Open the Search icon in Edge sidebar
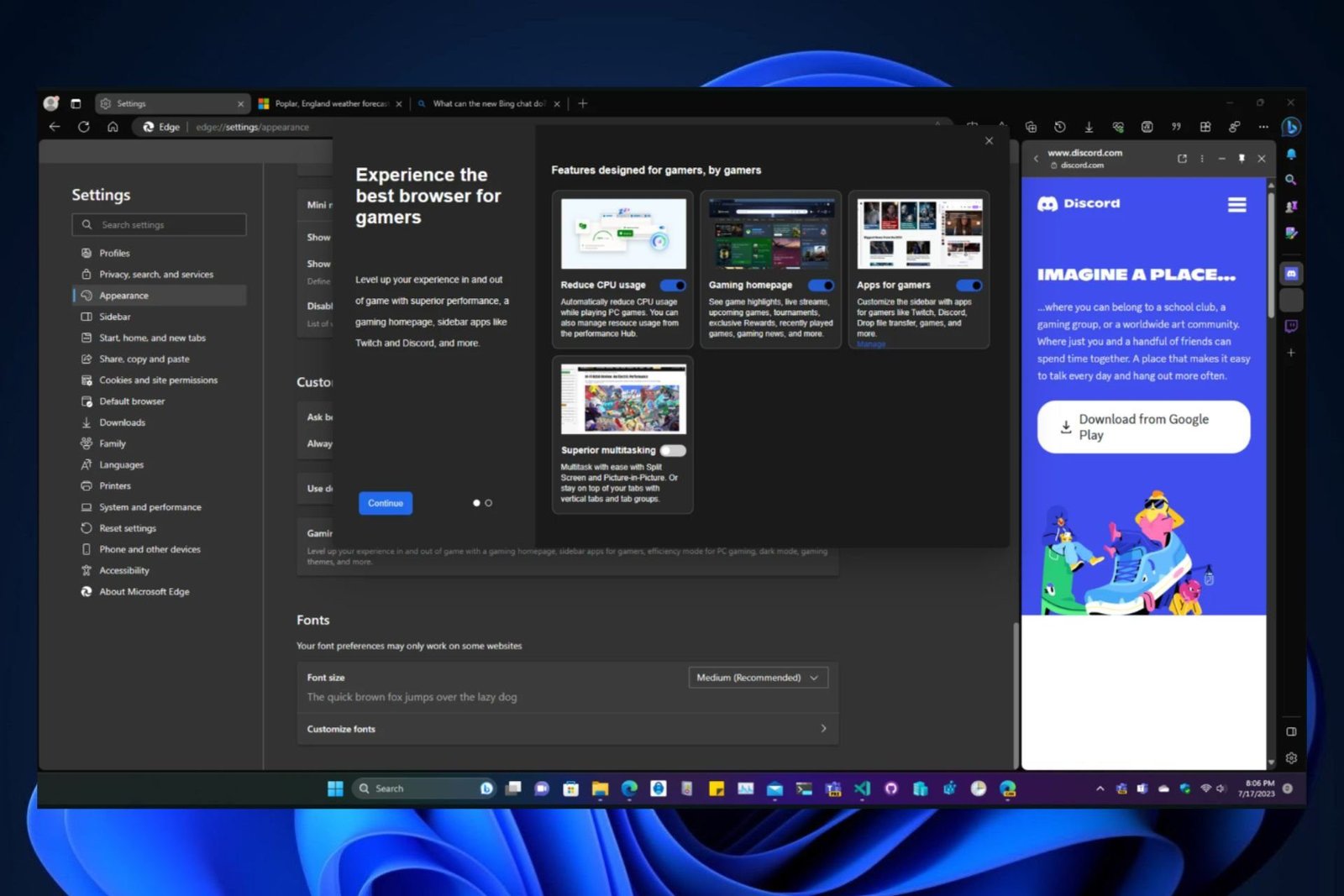1344x896 pixels. [x=1291, y=180]
